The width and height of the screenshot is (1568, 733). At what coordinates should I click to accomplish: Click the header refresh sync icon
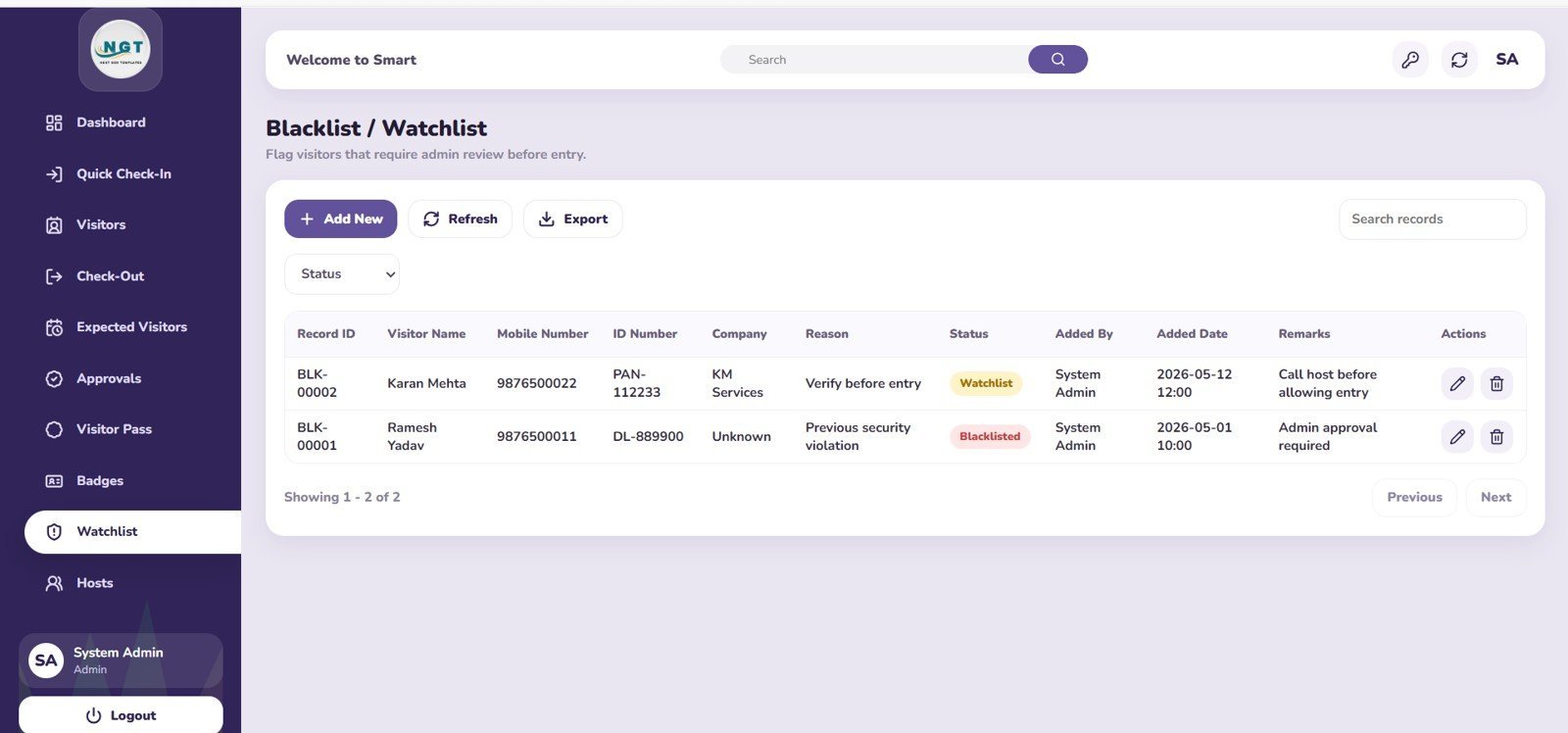click(x=1459, y=60)
